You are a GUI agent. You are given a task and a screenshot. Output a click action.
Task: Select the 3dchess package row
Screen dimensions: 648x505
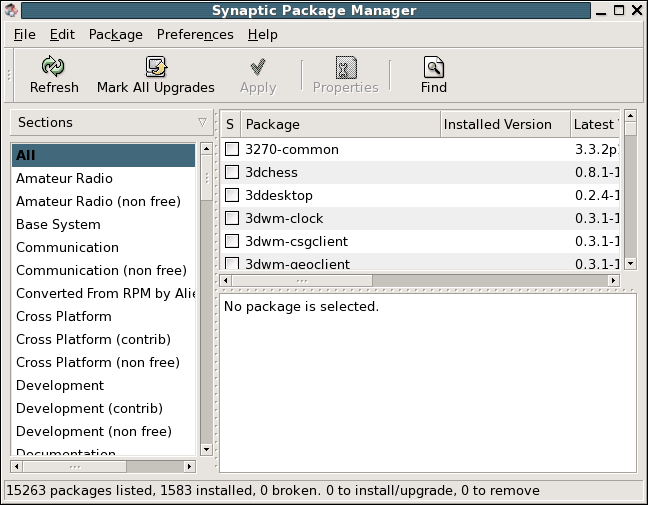coord(420,172)
